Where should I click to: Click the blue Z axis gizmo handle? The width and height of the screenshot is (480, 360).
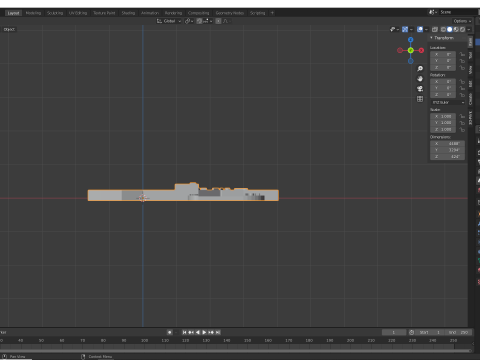(x=411, y=40)
